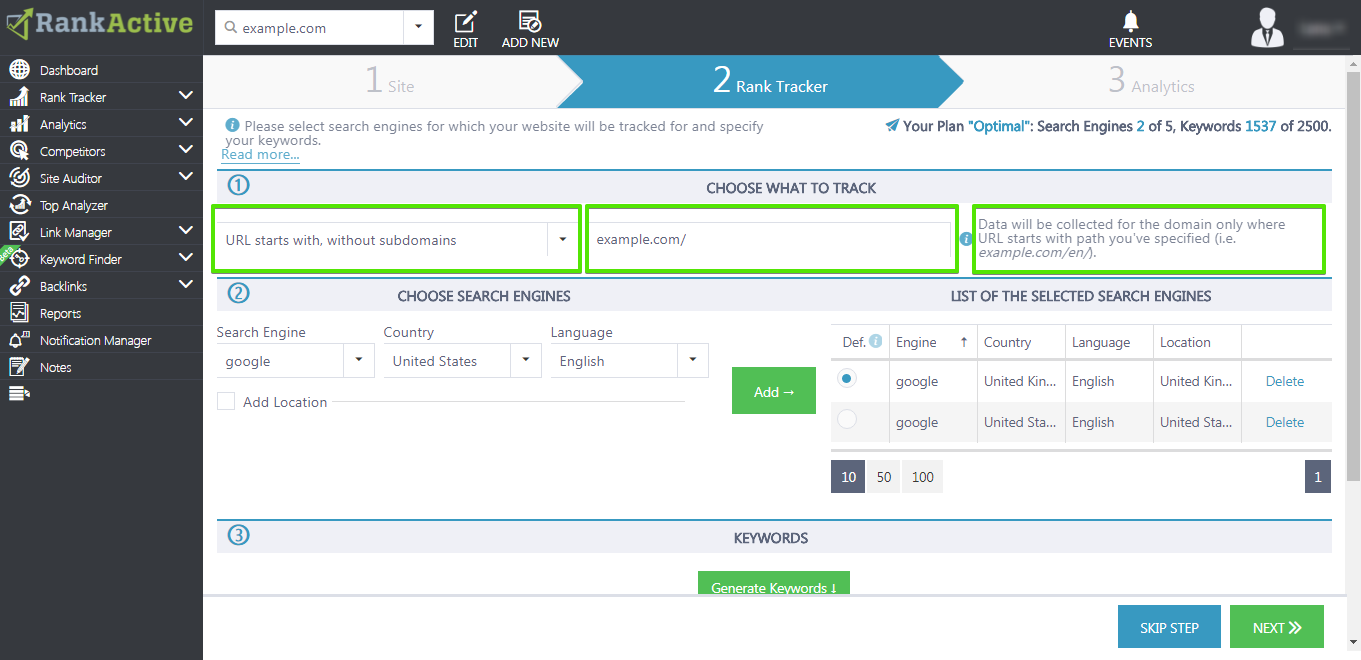Screen dimensions: 1361x660
Task: Show 100 rows per page
Action: (x=922, y=477)
